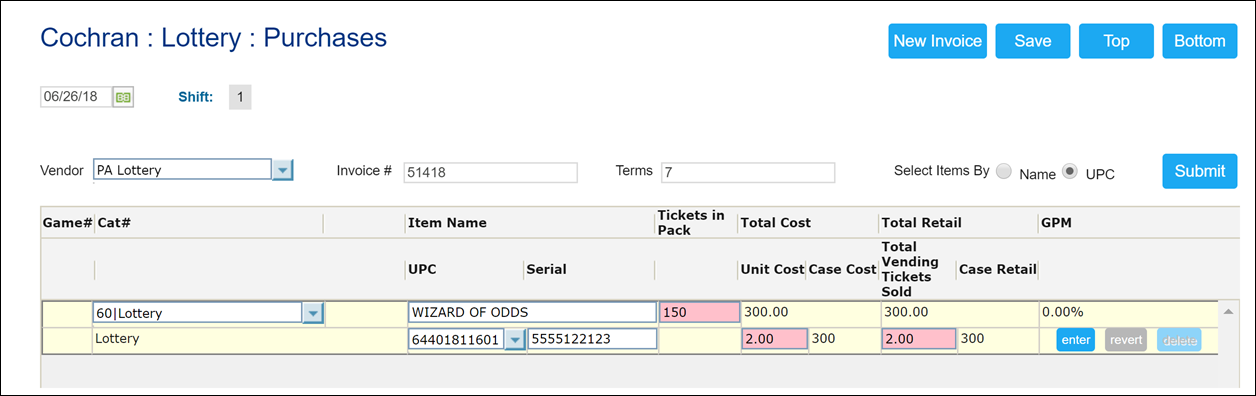Viewport: 1256px width, 396px height.
Task: Click the Cat# column header
Action: pos(114,223)
